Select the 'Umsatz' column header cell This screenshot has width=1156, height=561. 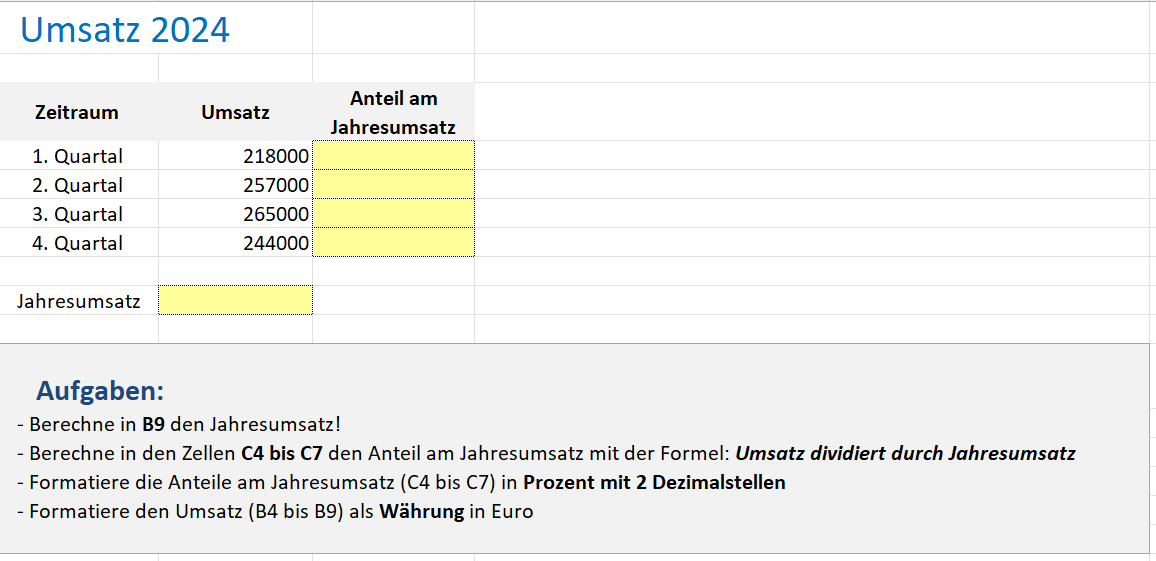(235, 112)
